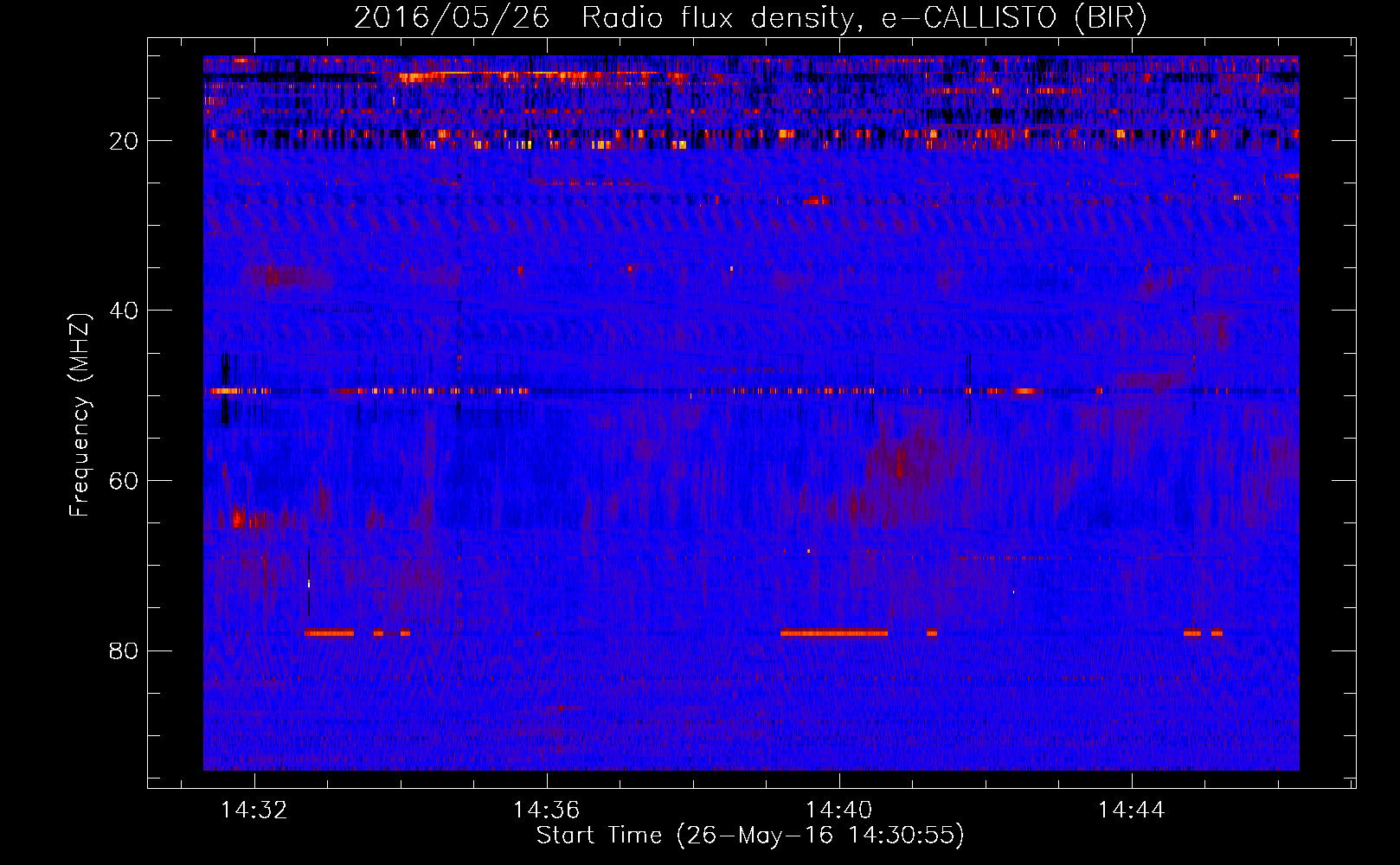Click the "14:44" time tick label
This screenshot has height=865, width=1400.
pos(1132,811)
